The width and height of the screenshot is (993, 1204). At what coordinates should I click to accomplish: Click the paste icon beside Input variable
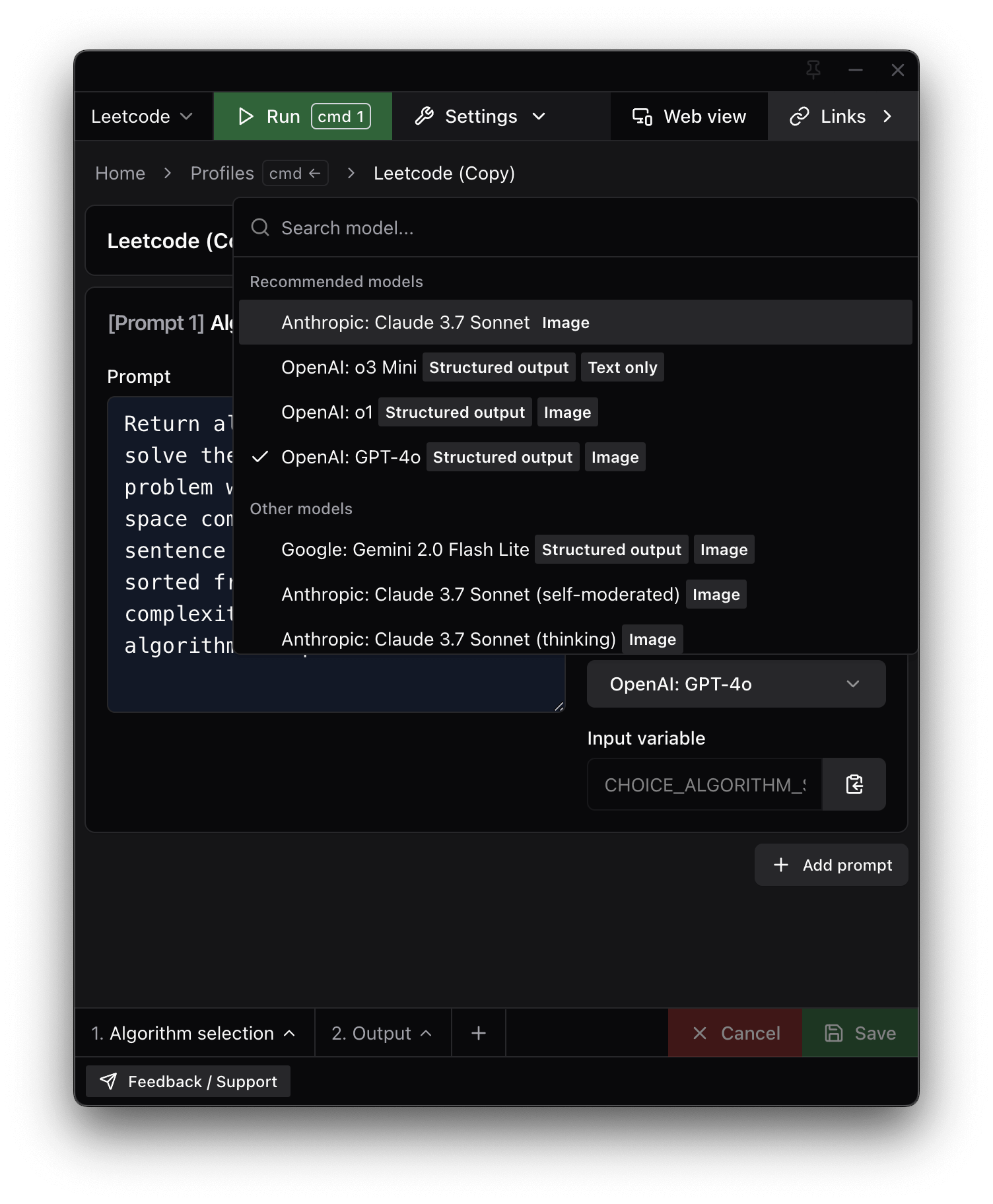click(854, 784)
